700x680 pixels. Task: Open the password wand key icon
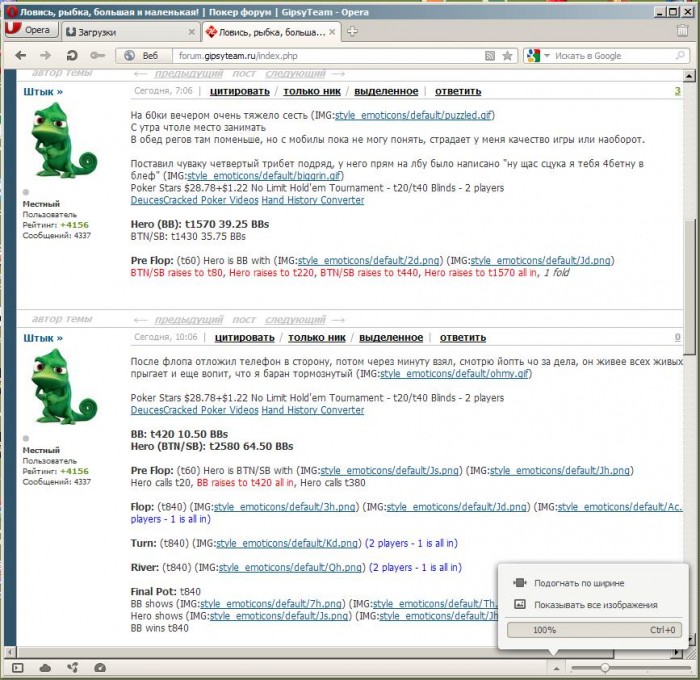[97, 55]
